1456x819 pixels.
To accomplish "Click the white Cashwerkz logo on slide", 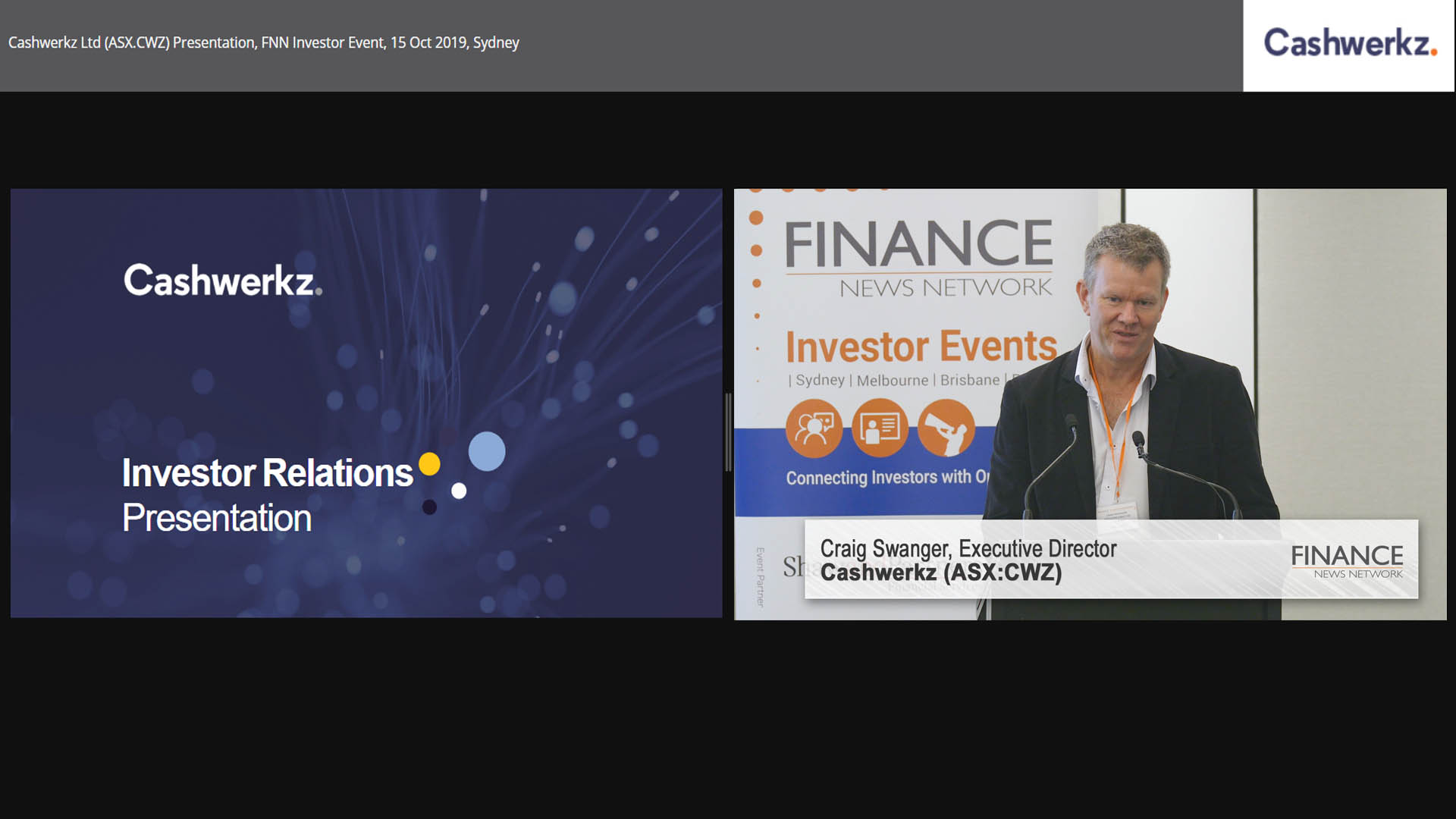I will [x=222, y=281].
